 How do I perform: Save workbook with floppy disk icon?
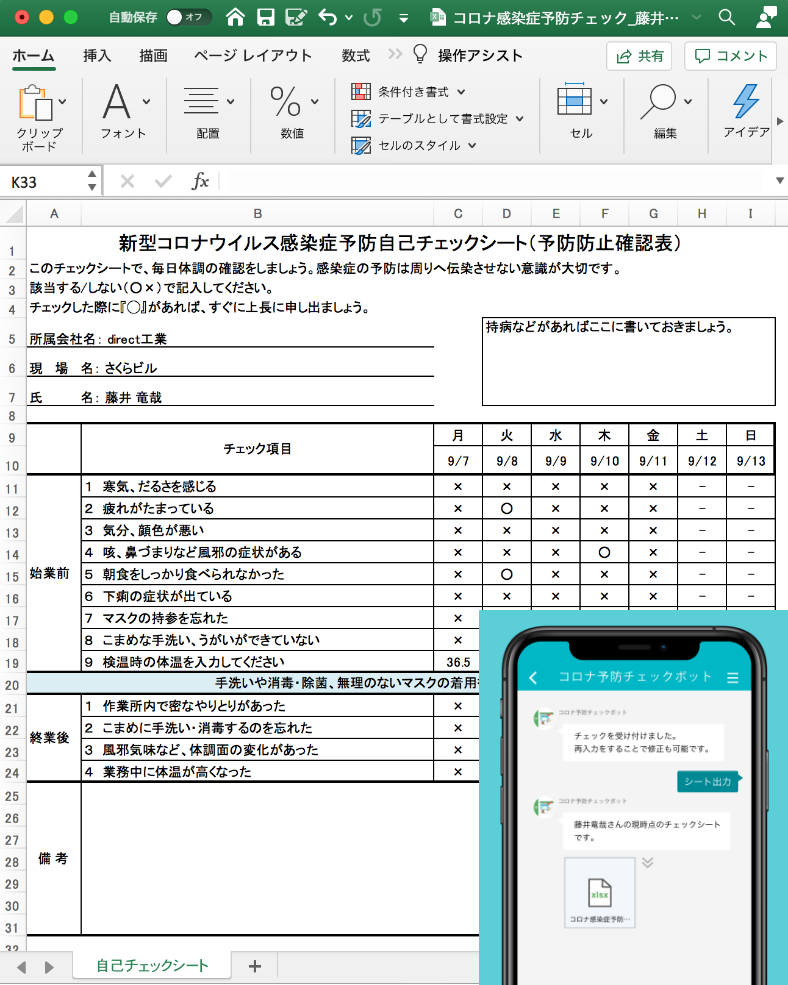(x=266, y=17)
